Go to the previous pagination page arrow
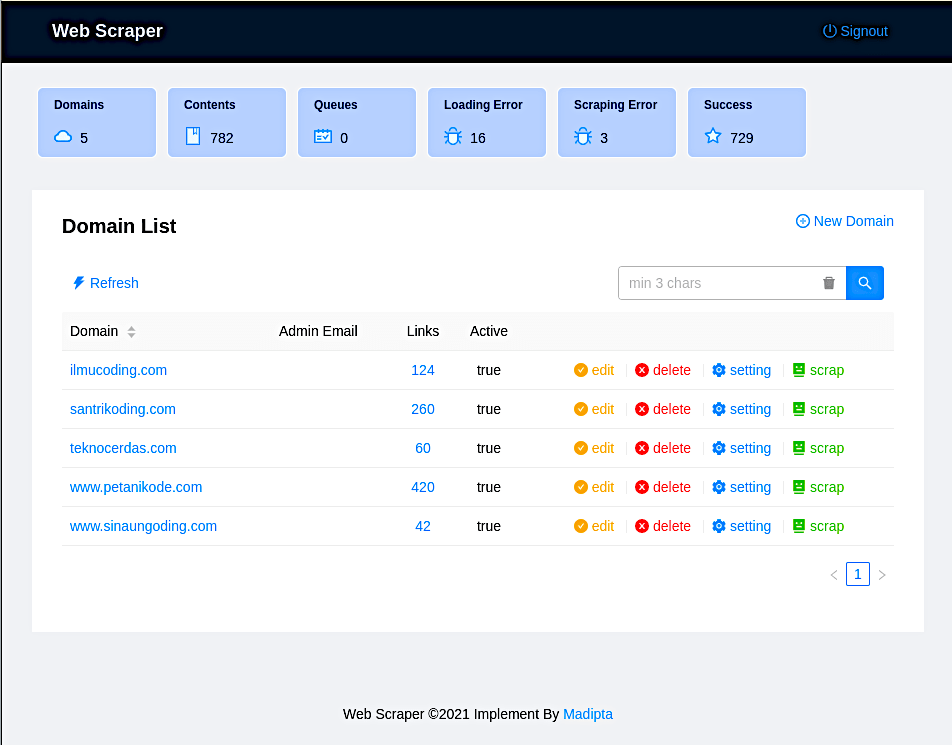This screenshot has width=952, height=745. (x=834, y=575)
